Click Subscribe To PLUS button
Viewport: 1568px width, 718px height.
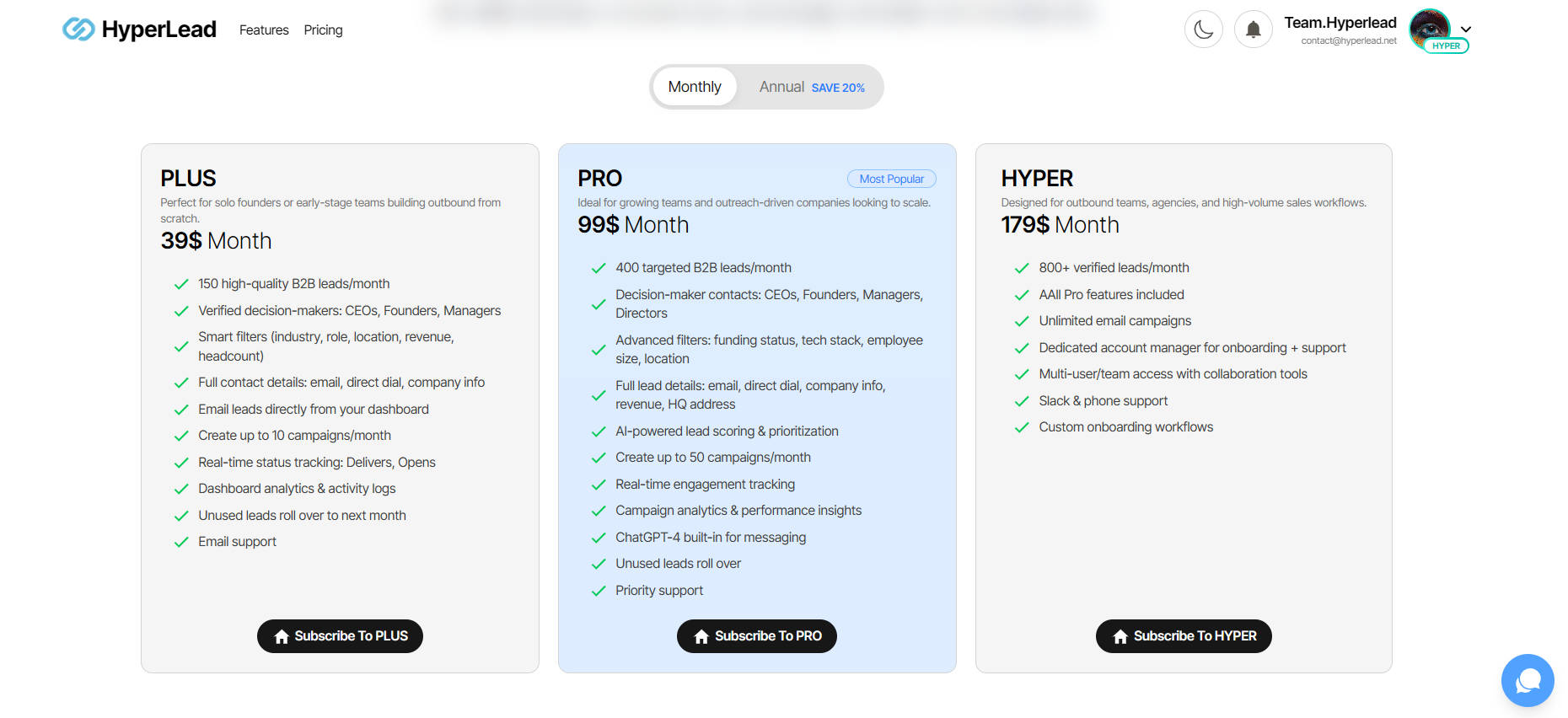point(340,636)
